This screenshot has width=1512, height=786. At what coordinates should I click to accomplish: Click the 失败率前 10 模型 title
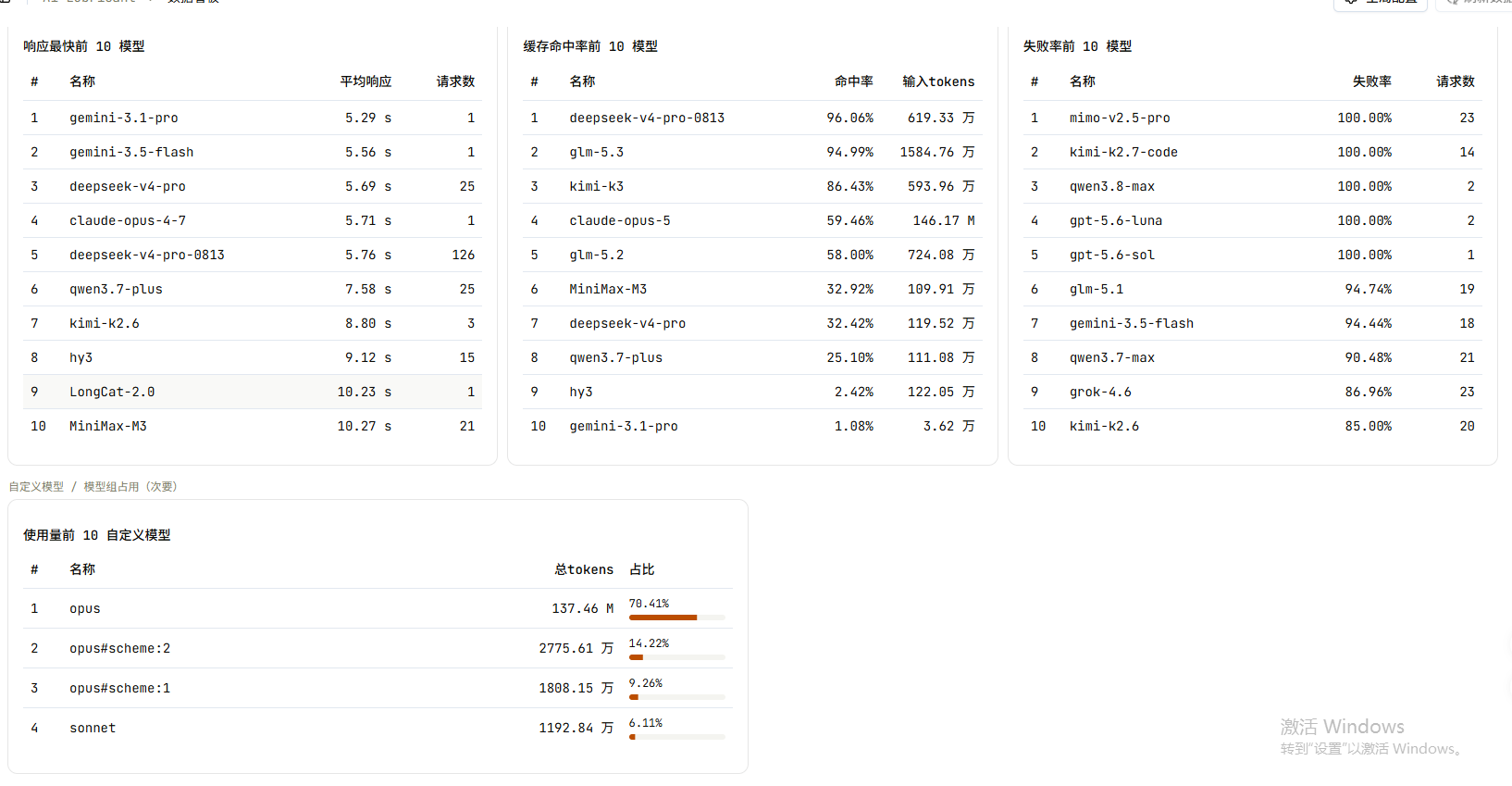[x=1077, y=46]
